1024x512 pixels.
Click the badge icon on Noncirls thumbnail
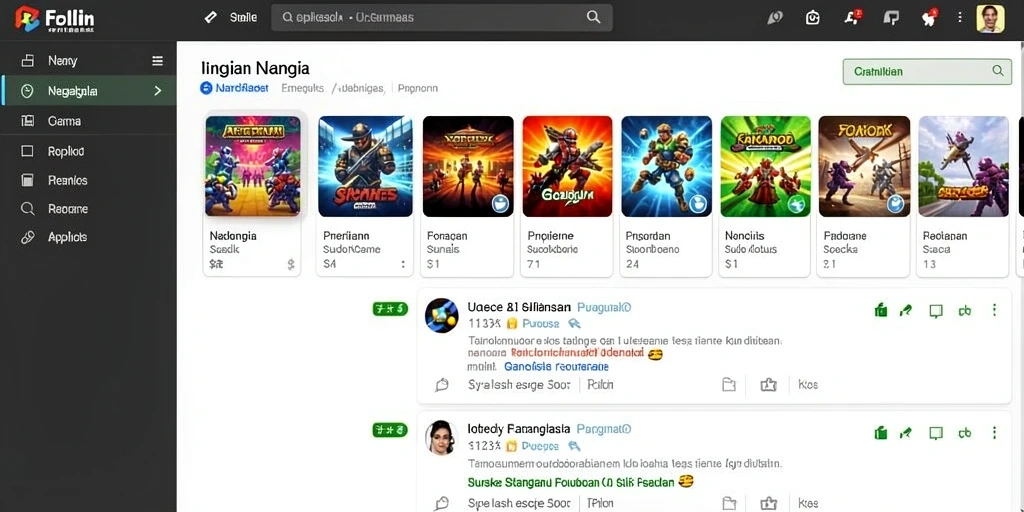pyautogui.click(x=796, y=204)
